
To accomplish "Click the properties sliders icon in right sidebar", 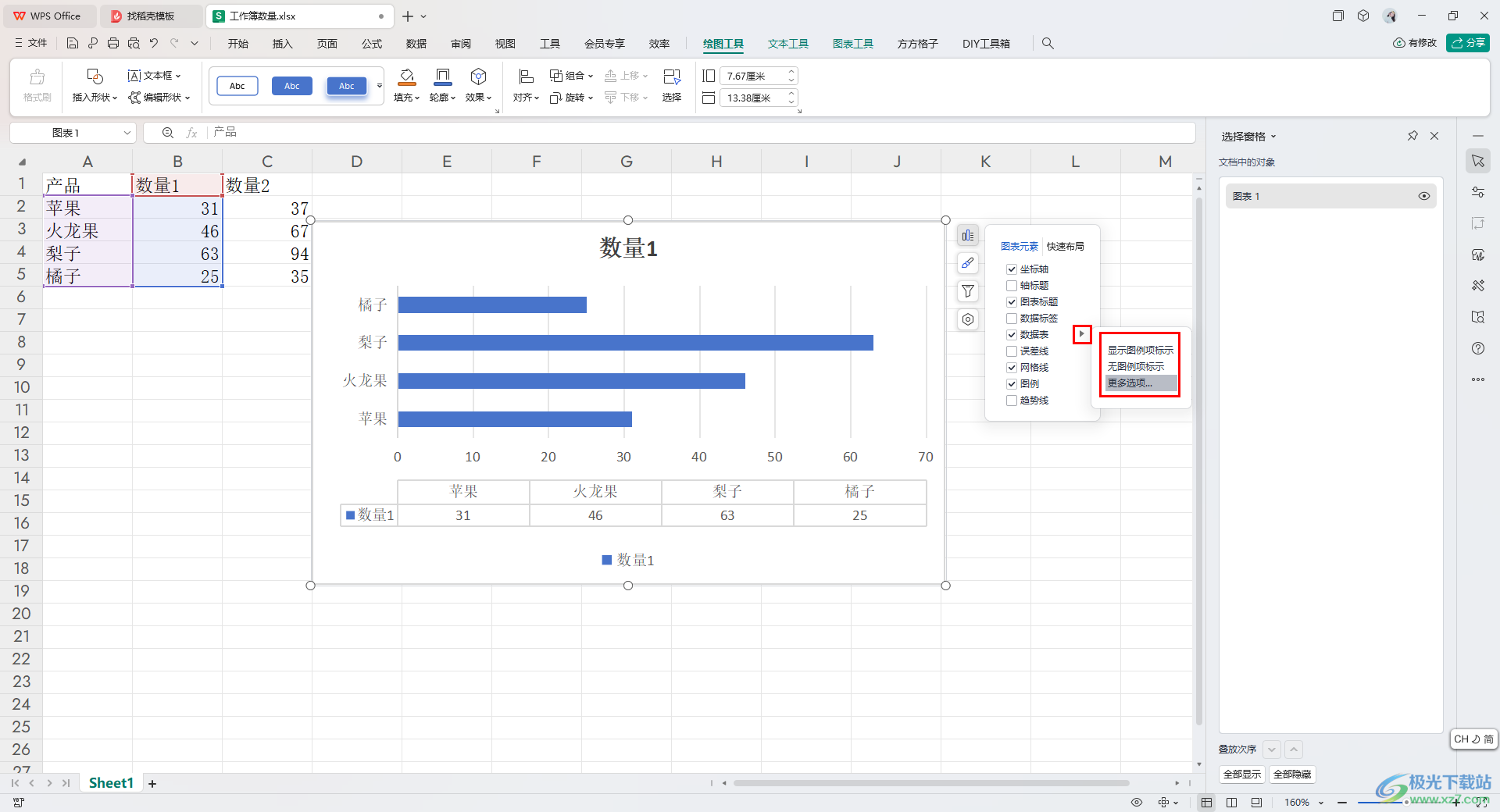I will (1478, 192).
